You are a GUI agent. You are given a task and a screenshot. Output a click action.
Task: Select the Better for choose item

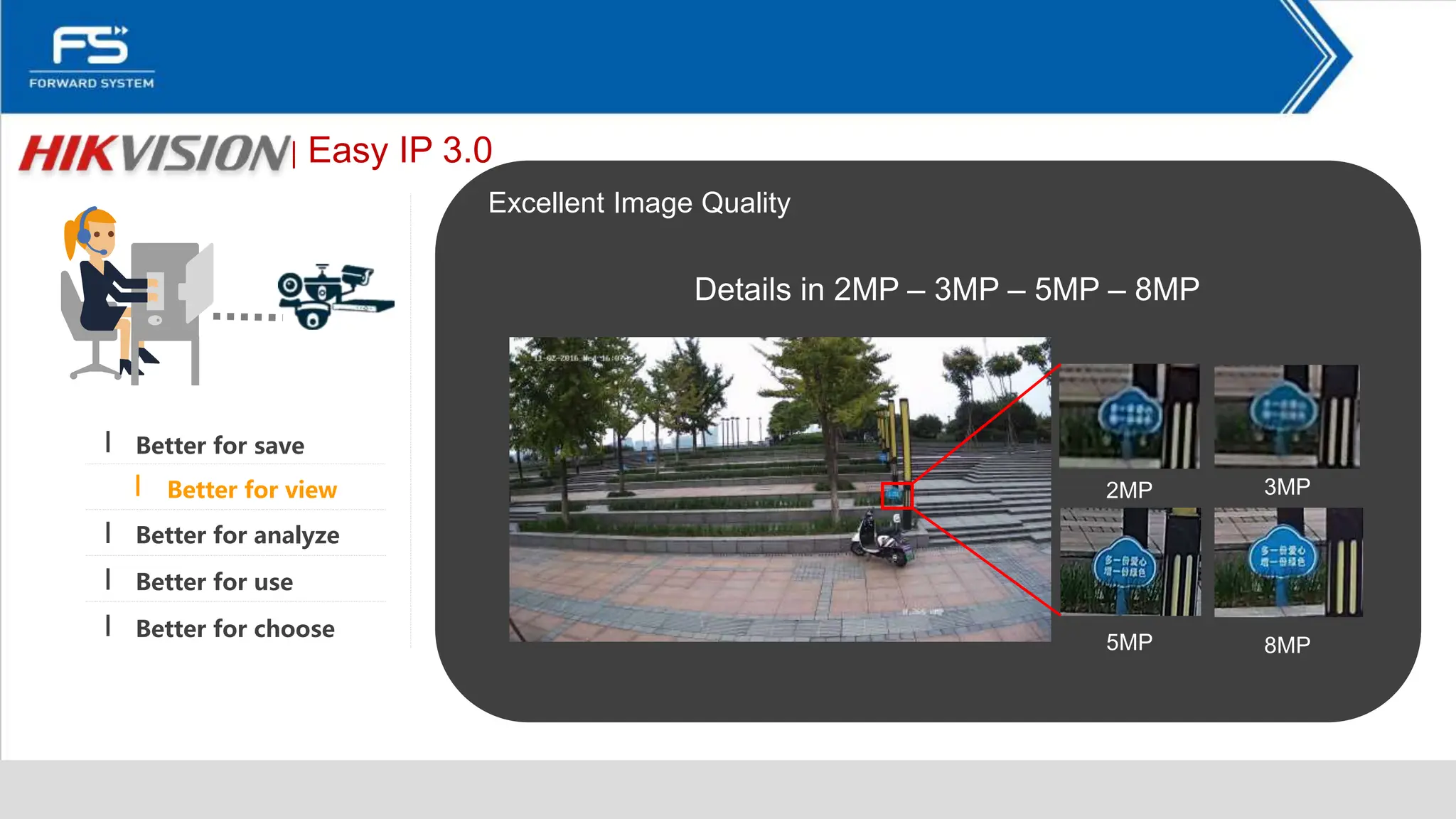(235, 628)
